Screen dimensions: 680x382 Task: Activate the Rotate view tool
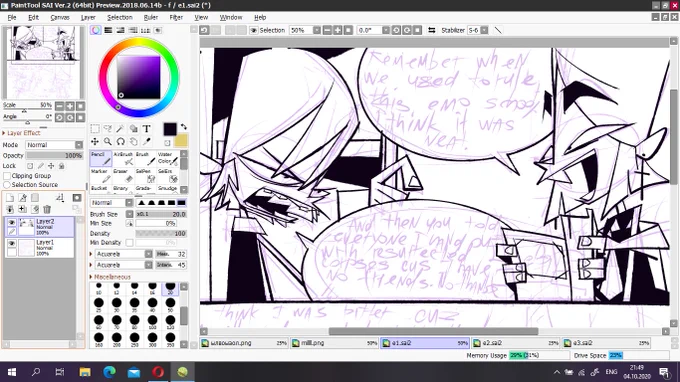pos(120,141)
